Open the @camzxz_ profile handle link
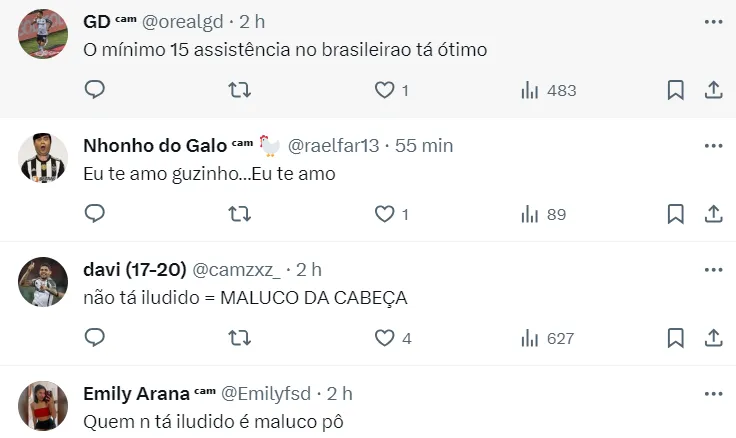Screen dimensions: 736x438 (x=237, y=270)
